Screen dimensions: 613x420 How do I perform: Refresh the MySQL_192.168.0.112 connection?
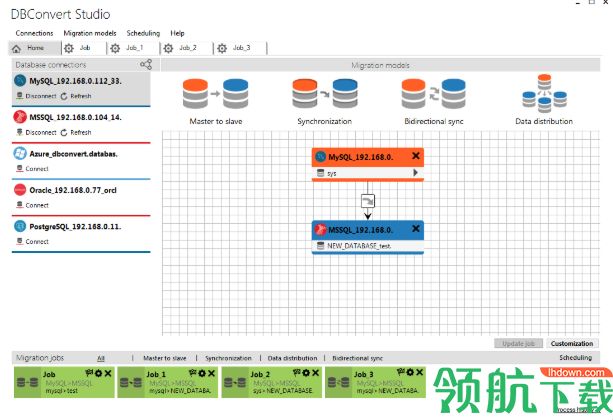[x=76, y=96]
